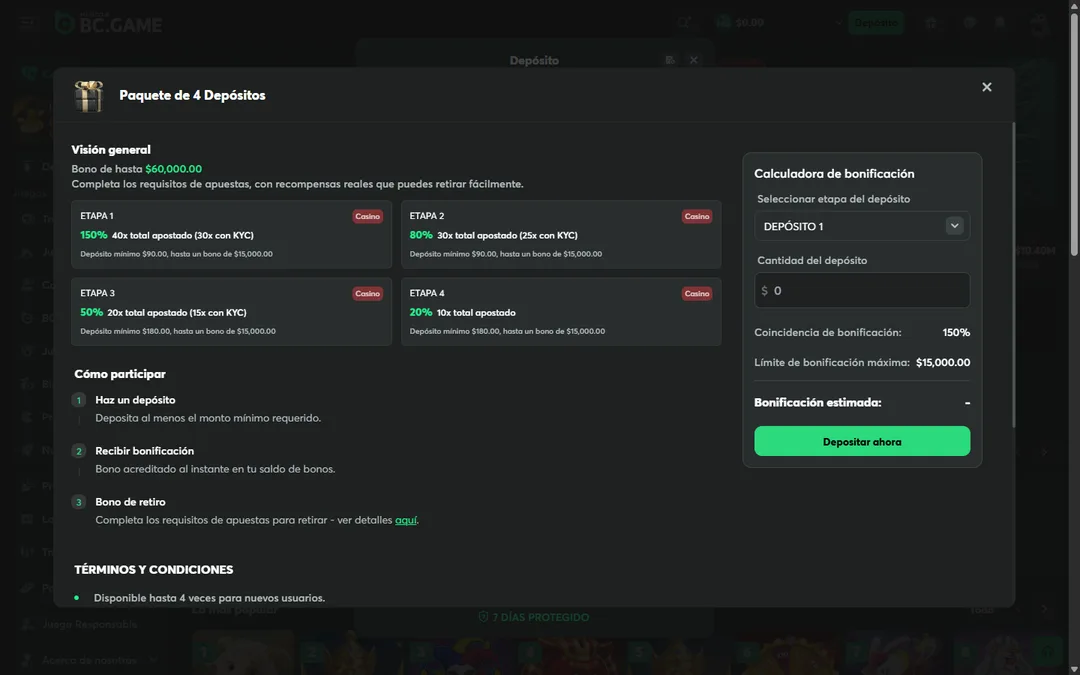Click the dimmed BC.GAME logo in the background page
The image size is (1080, 675).
(x=109, y=23)
